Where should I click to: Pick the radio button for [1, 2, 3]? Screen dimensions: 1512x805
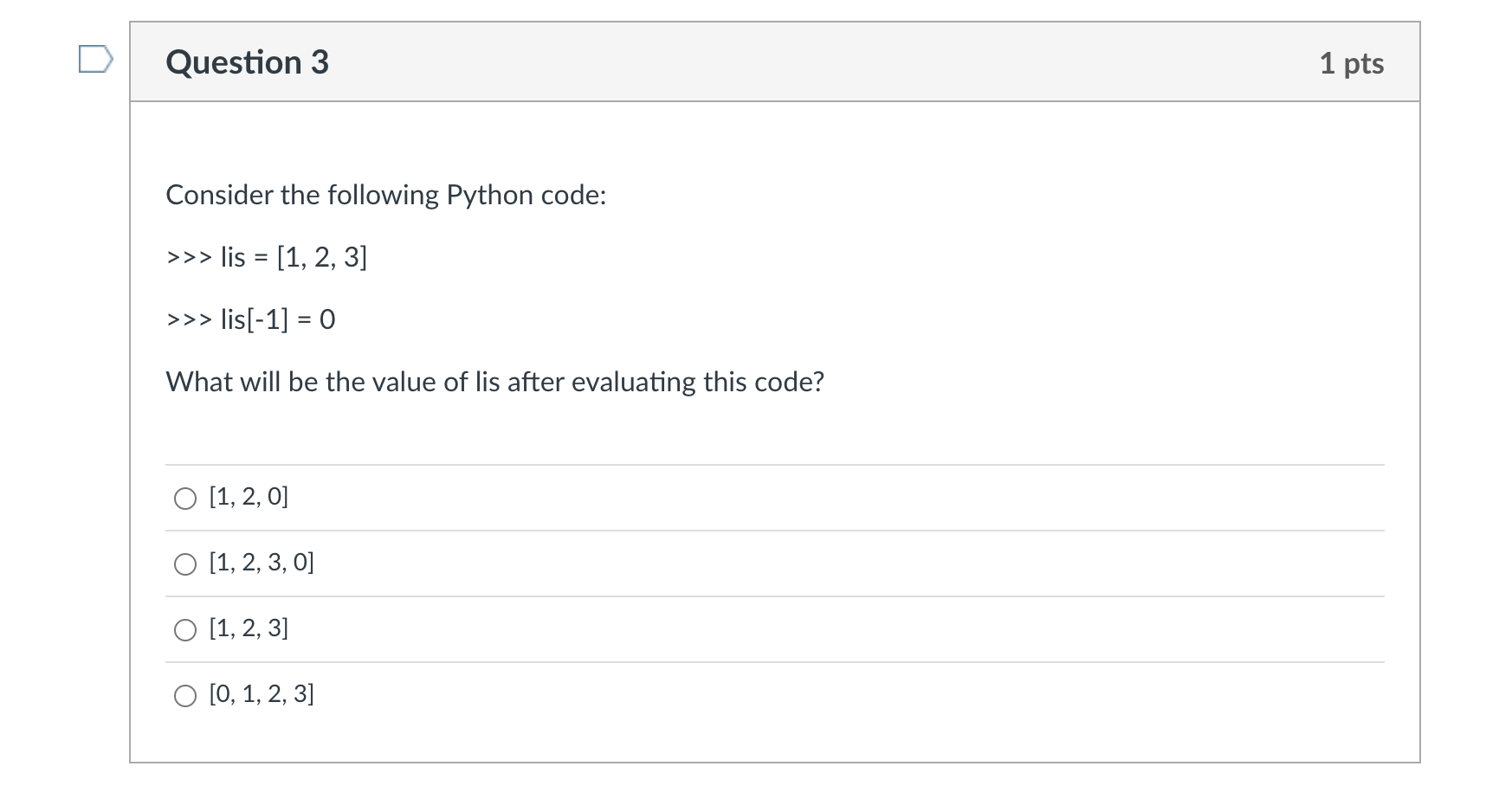pos(185,630)
